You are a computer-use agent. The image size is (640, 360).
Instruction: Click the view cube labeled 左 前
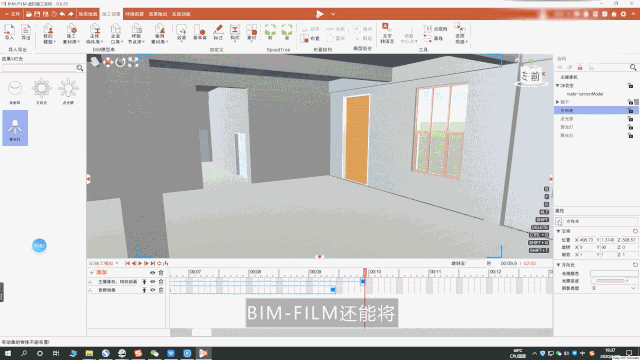click(531, 76)
